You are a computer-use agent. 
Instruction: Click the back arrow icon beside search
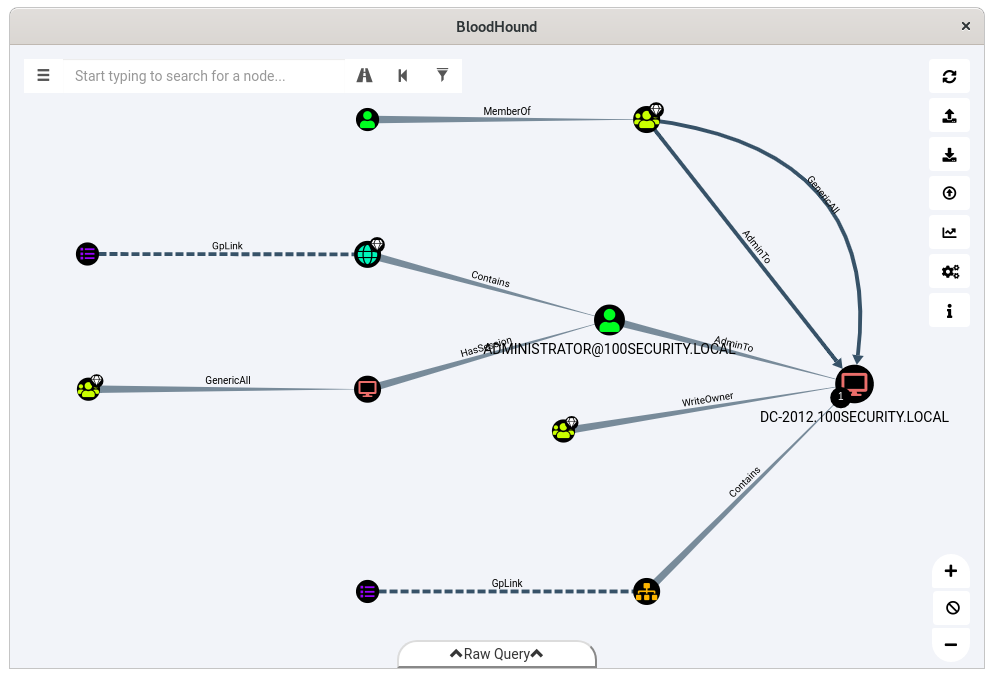pyautogui.click(x=403, y=76)
